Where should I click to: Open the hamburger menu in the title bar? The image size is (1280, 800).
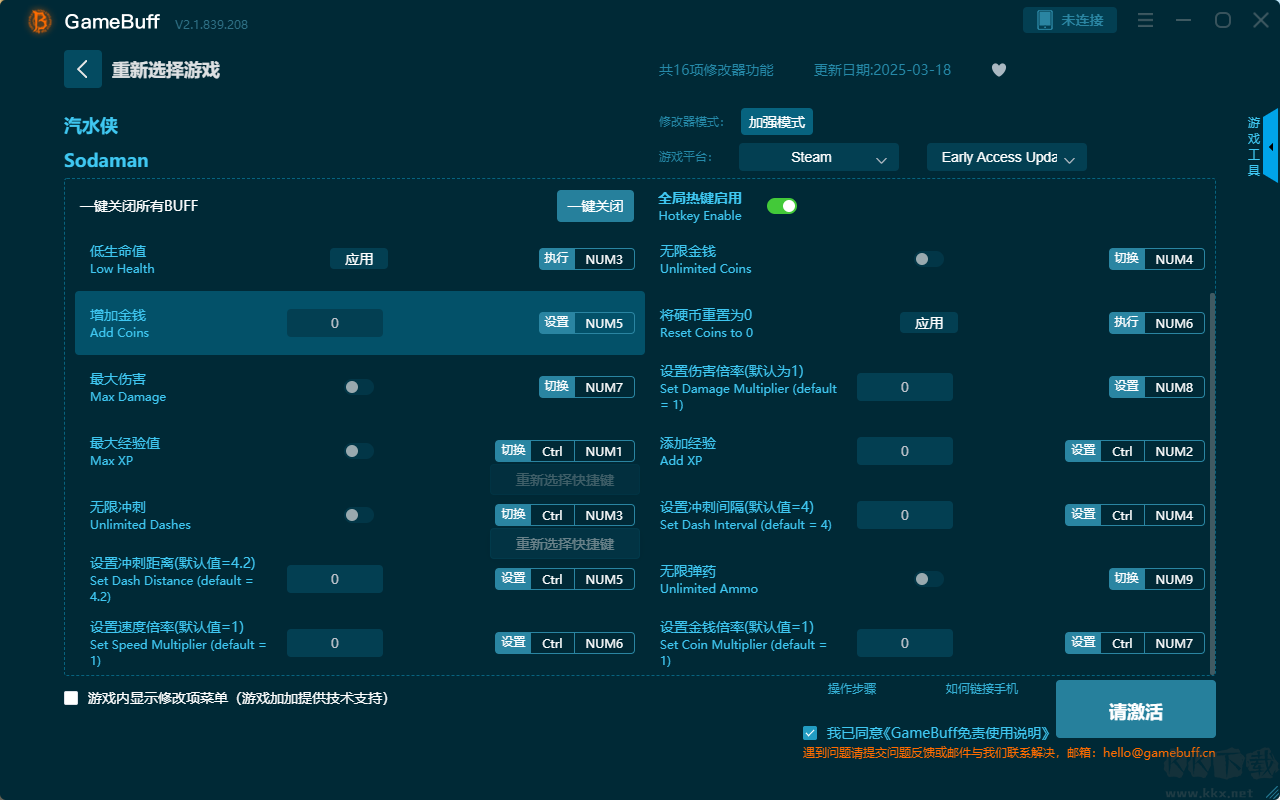click(x=1146, y=20)
